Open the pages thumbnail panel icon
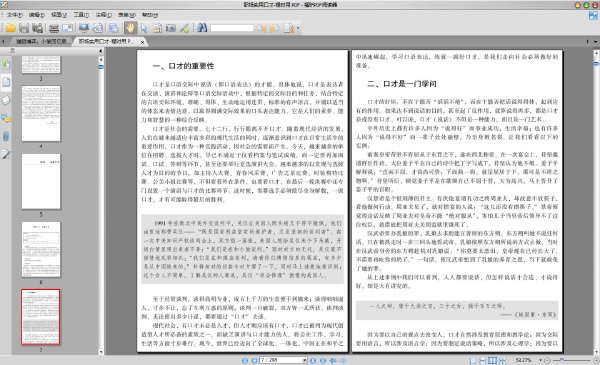This screenshot has width=600, height=365. pos(6,81)
